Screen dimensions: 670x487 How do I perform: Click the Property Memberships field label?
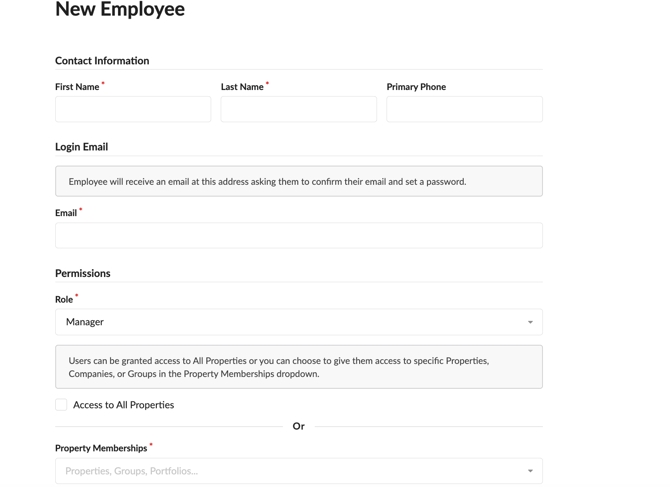coord(101,448)
